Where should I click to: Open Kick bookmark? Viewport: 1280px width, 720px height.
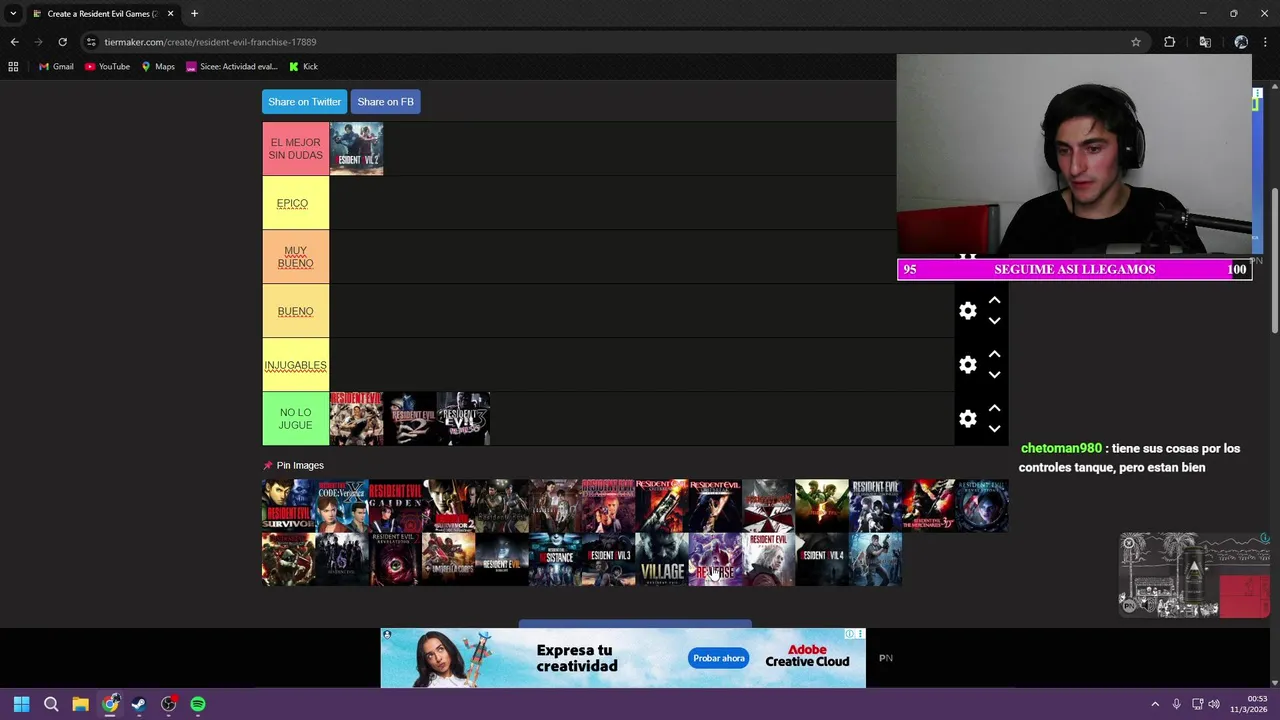(303, 67)
